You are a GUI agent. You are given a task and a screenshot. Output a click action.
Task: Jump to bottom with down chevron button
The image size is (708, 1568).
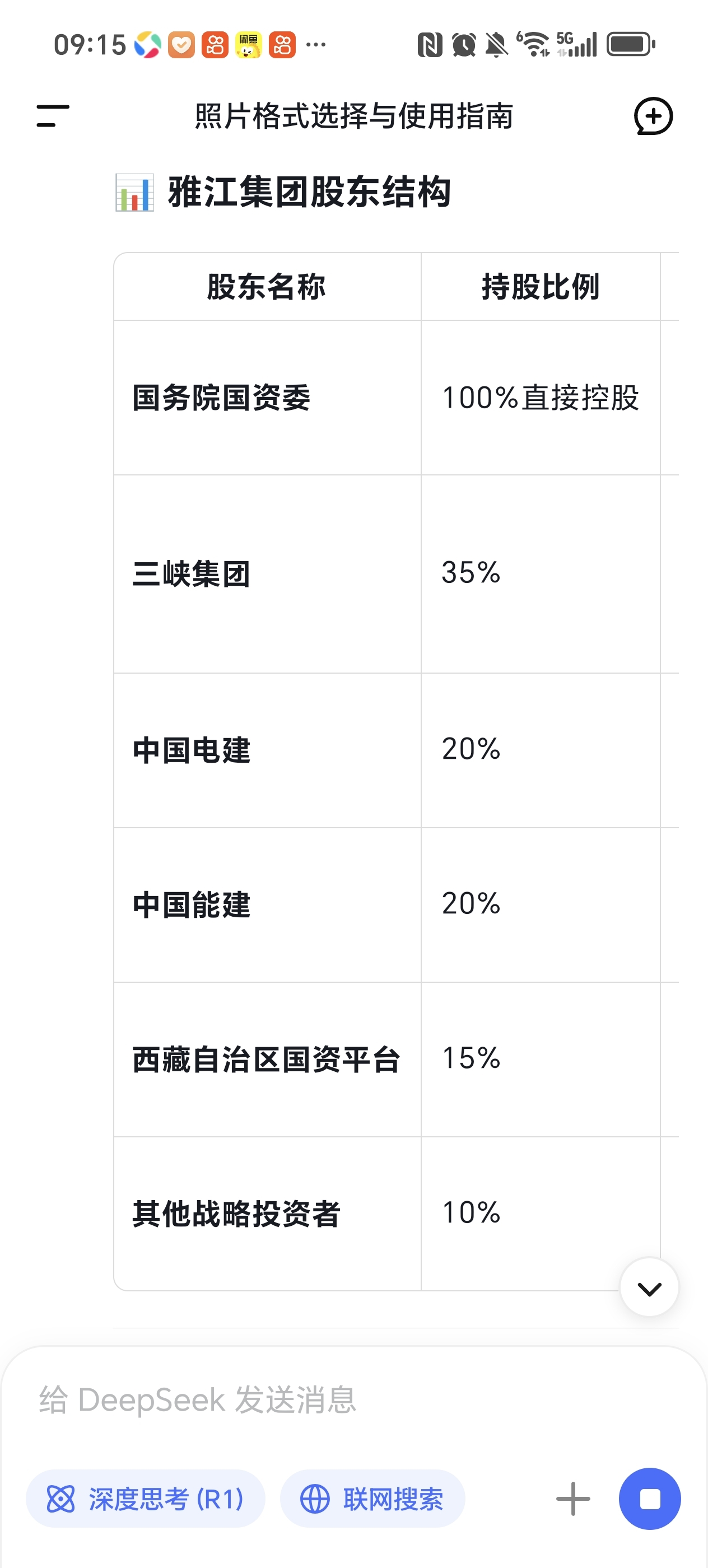(649, 1287)
